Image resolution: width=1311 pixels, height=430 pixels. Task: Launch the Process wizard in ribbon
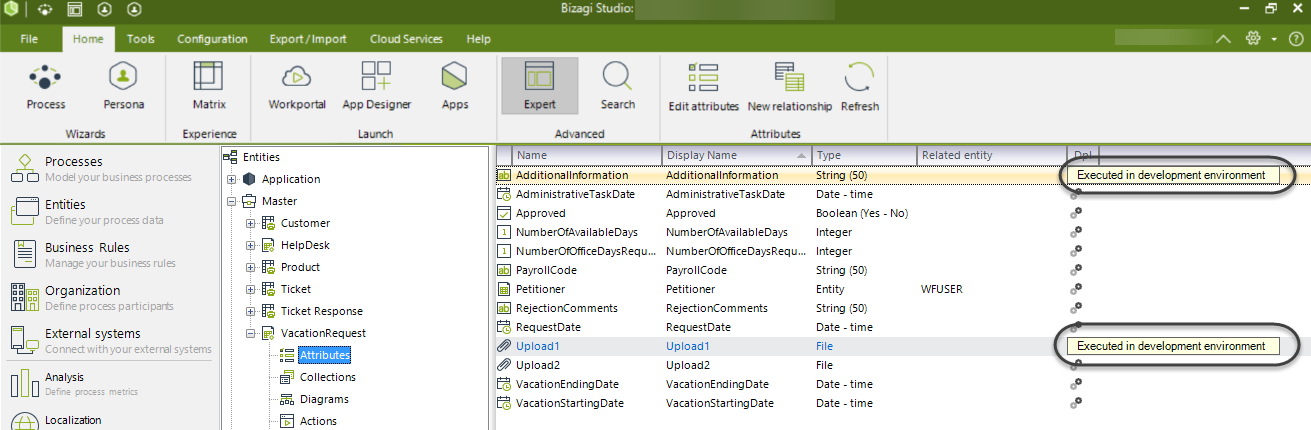click(46, 86)
